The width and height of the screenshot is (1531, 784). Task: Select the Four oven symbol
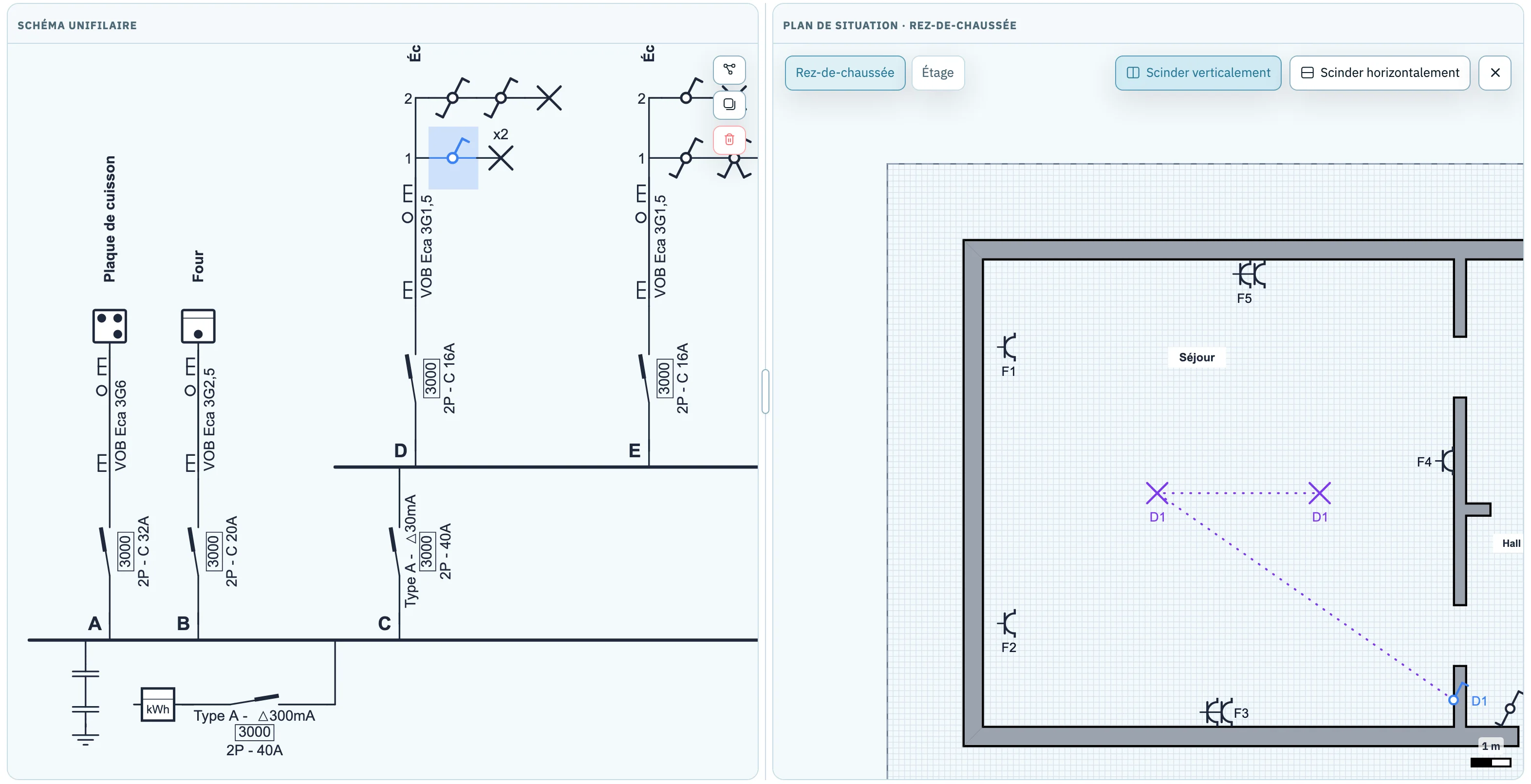[198, 326]
